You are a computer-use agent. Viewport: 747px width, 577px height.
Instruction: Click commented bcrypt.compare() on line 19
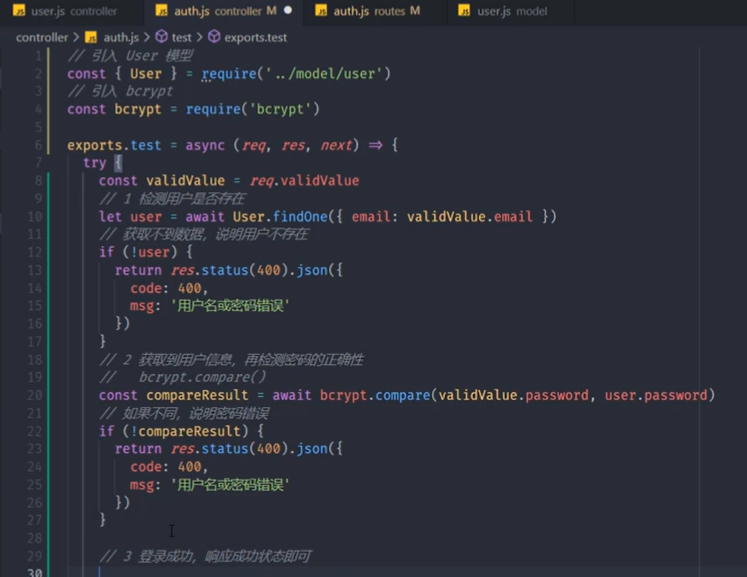click(202, 377)
